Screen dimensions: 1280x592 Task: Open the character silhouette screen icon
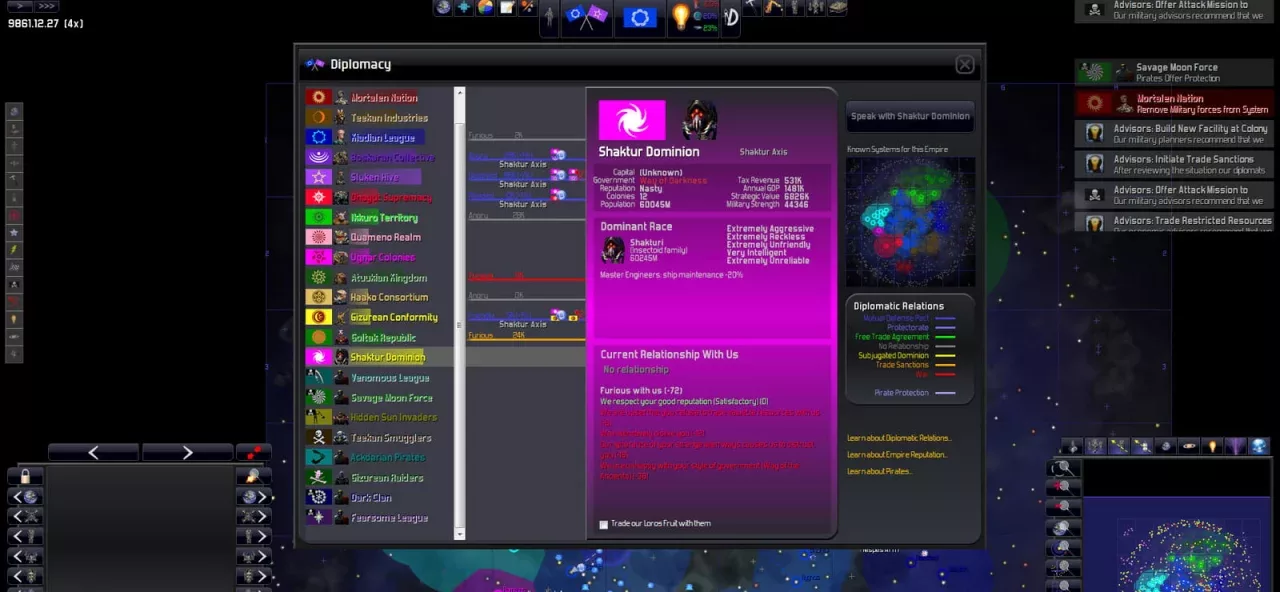click(x=549, y=17)
